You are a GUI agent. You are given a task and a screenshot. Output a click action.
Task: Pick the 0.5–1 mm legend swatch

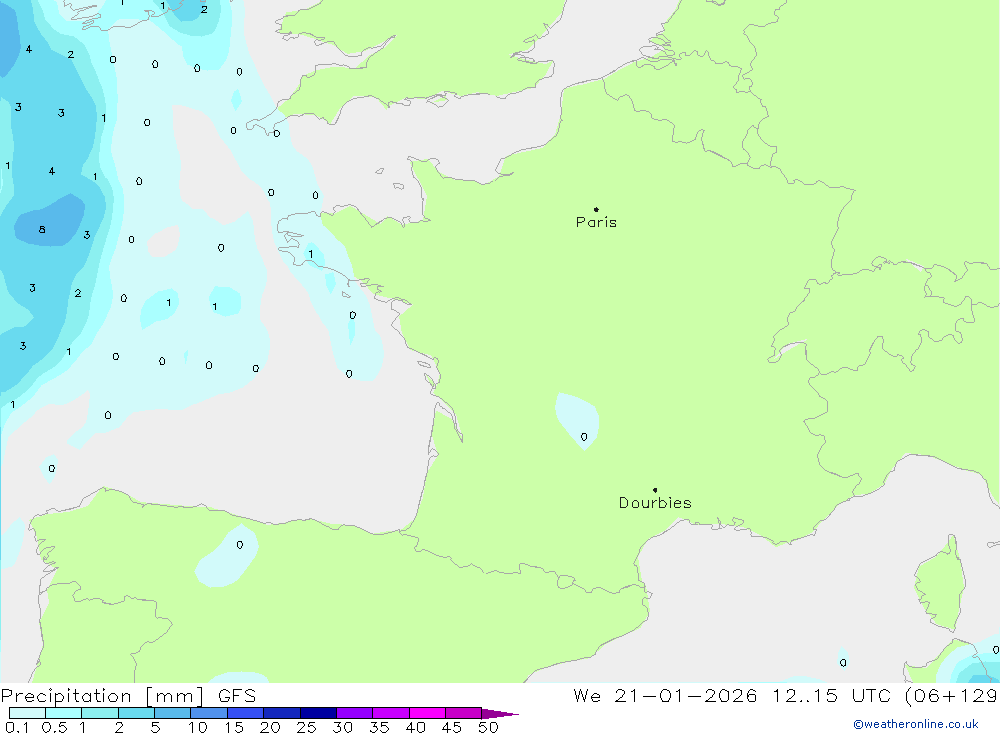pyautogui.click(x=64, y=713)
